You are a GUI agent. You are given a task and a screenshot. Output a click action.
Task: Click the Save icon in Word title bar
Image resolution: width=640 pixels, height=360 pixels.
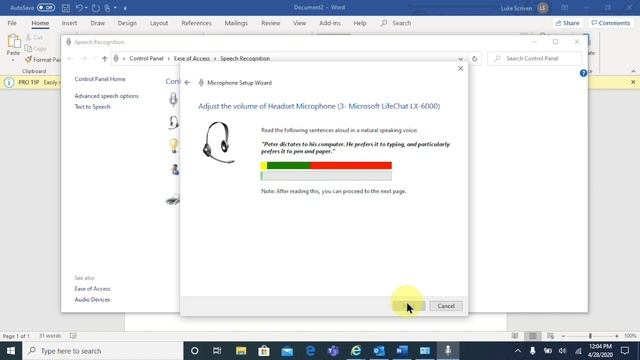click(x=66, y=8)
